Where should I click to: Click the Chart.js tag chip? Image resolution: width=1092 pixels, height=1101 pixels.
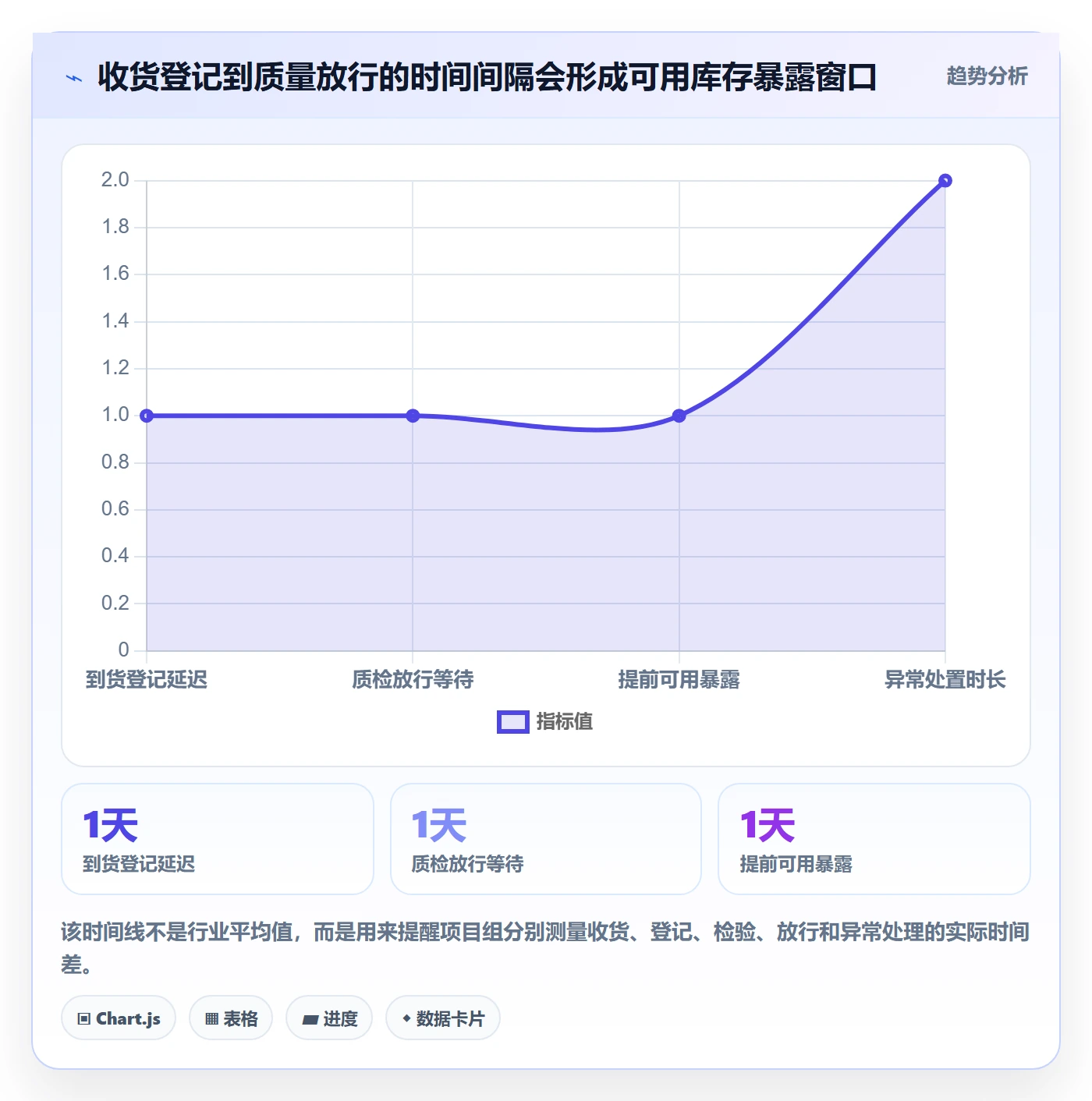click(119, 1018)
